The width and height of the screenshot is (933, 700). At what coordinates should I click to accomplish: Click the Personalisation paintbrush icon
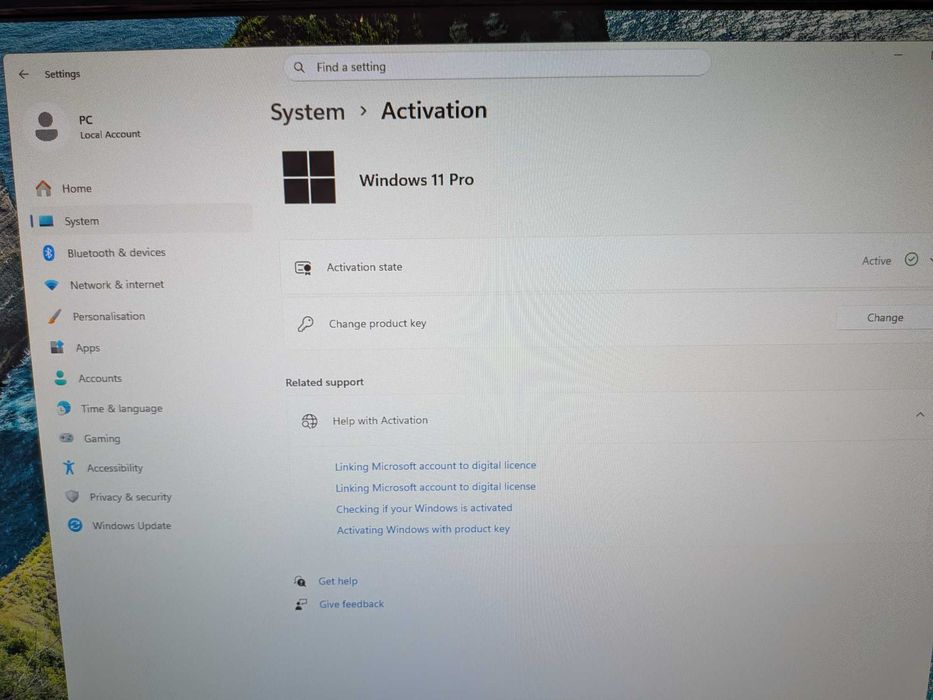point(55,316)
